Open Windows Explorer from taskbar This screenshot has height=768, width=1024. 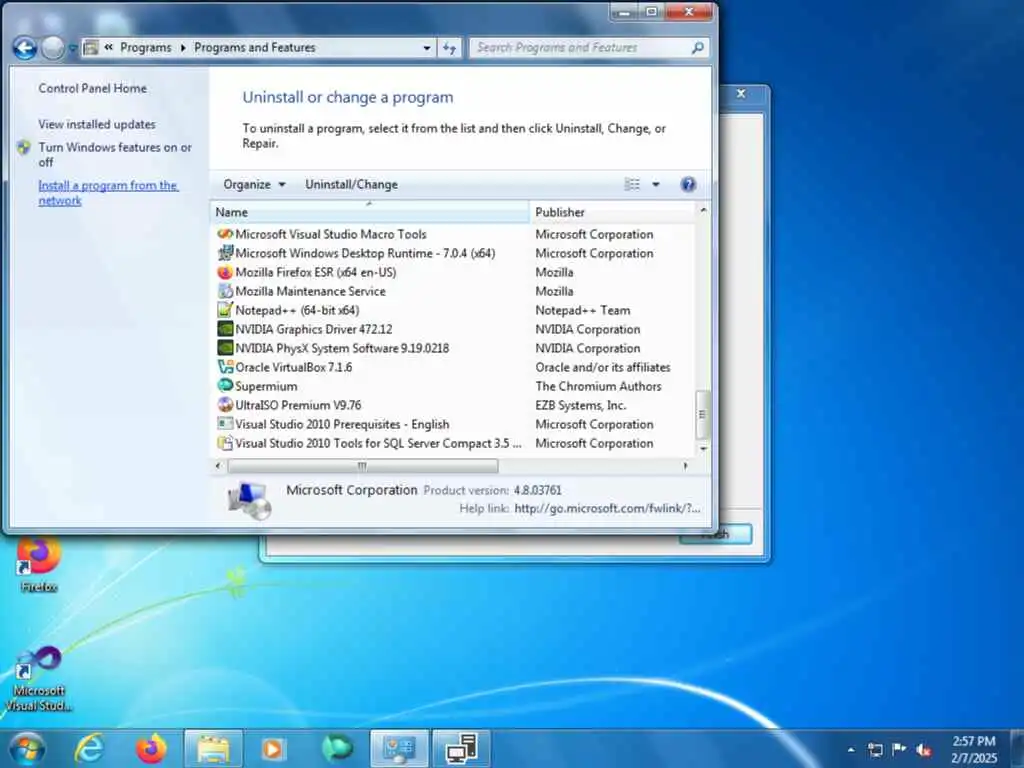coord(213,748)
